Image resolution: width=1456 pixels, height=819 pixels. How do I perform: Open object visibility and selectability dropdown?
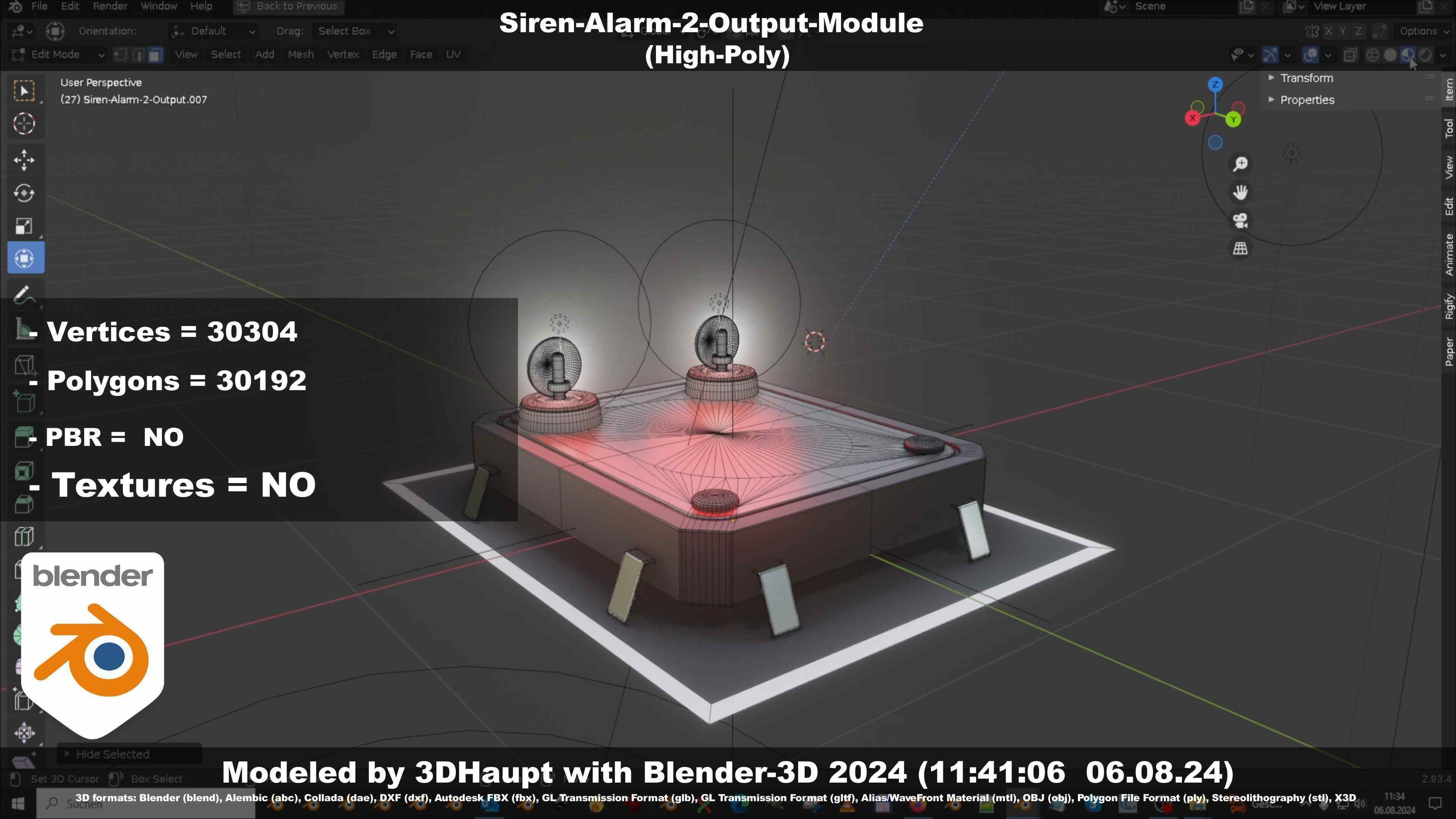1243,55
